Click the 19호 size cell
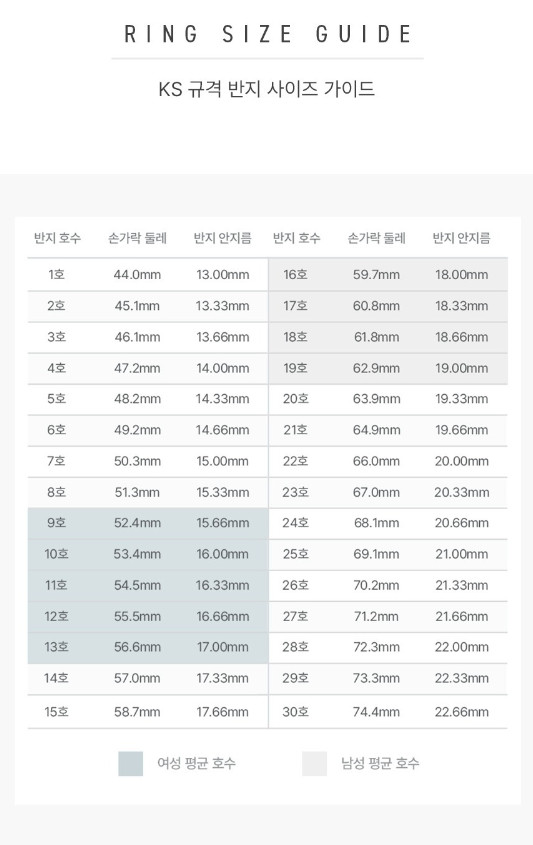 point(296,369)
